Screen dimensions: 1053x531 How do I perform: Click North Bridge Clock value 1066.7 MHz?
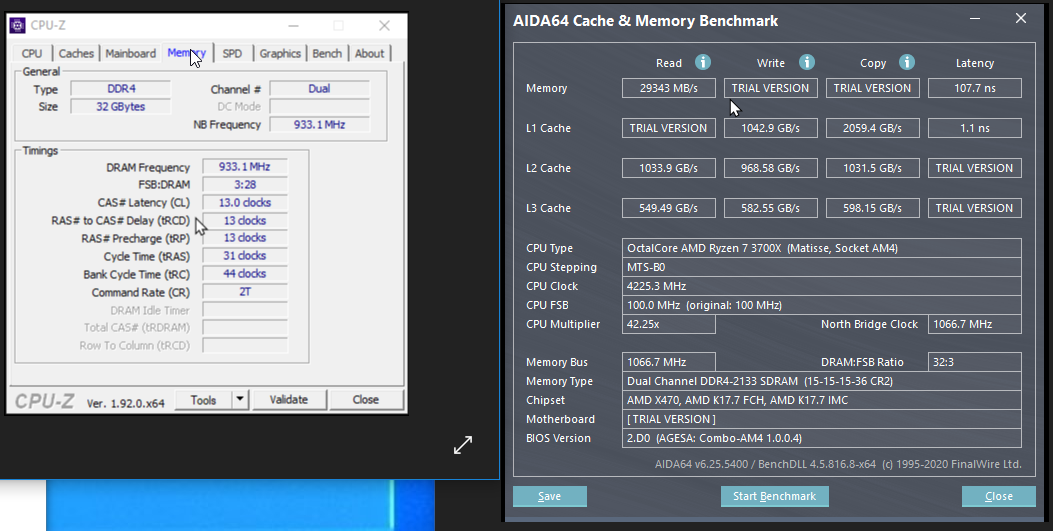[x=975, y=324]
